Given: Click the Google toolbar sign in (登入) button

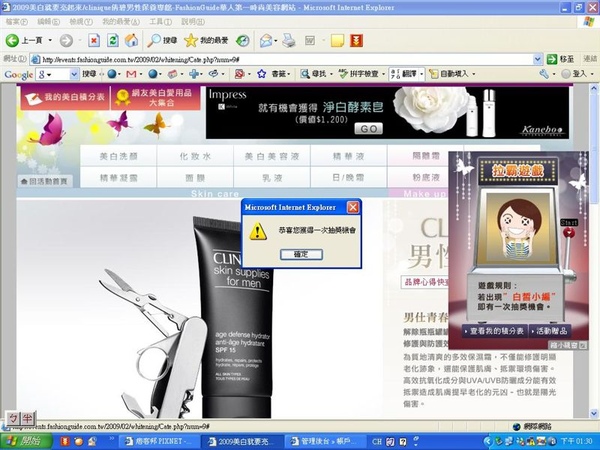Looking at the screenshot, I should coord(574,74).
